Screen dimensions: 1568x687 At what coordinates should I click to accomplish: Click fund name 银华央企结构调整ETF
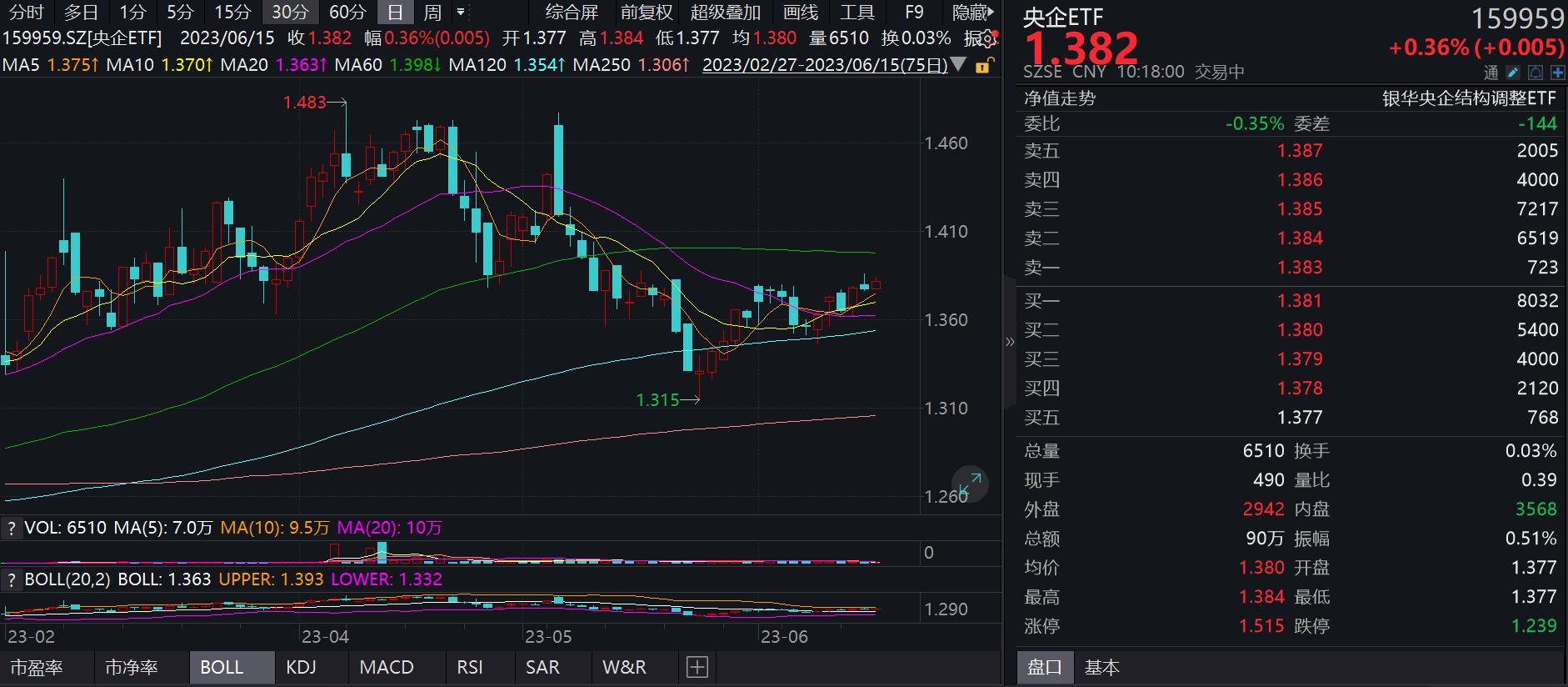click(1469, 98)
